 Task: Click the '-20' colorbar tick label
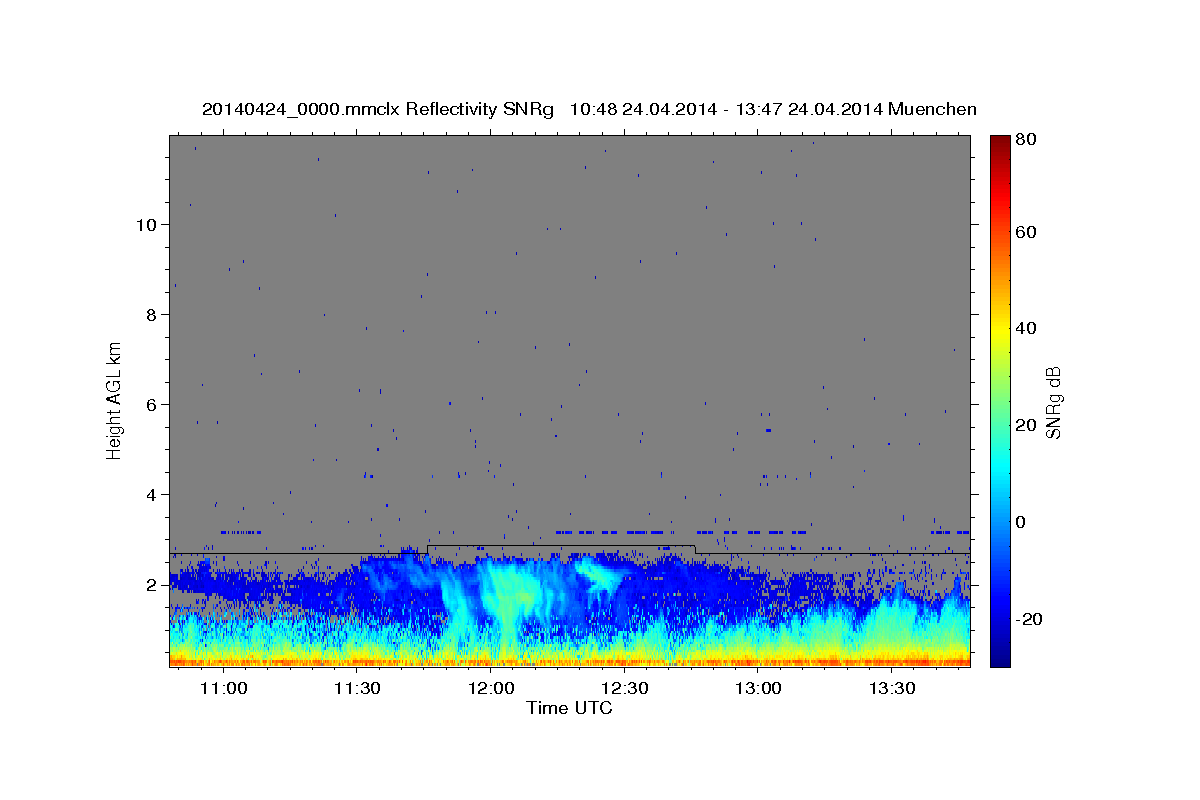coord(1029,619)
